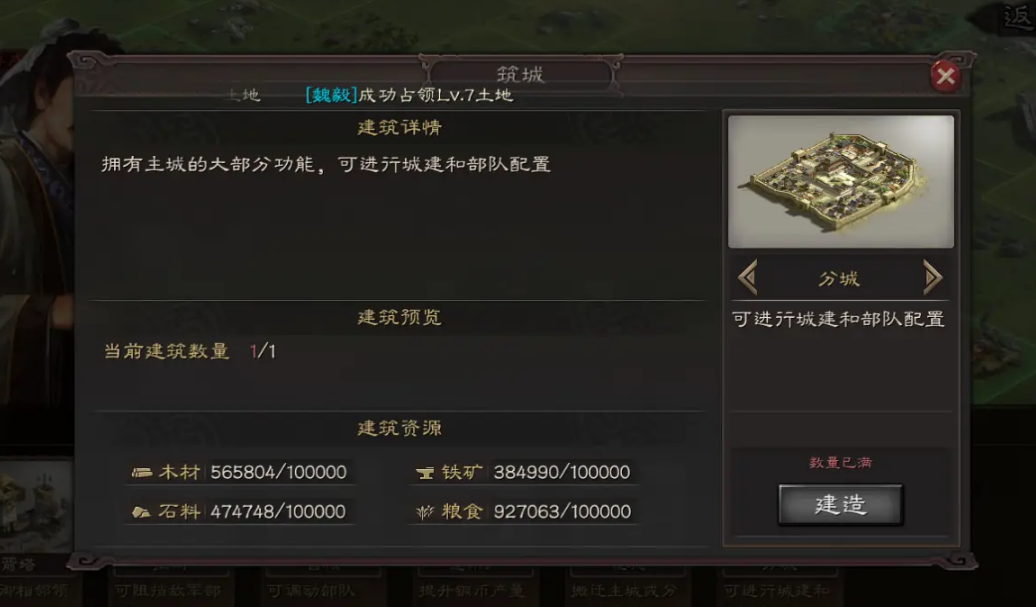Click the 铁矿 iron ore anvil icon

425,472
